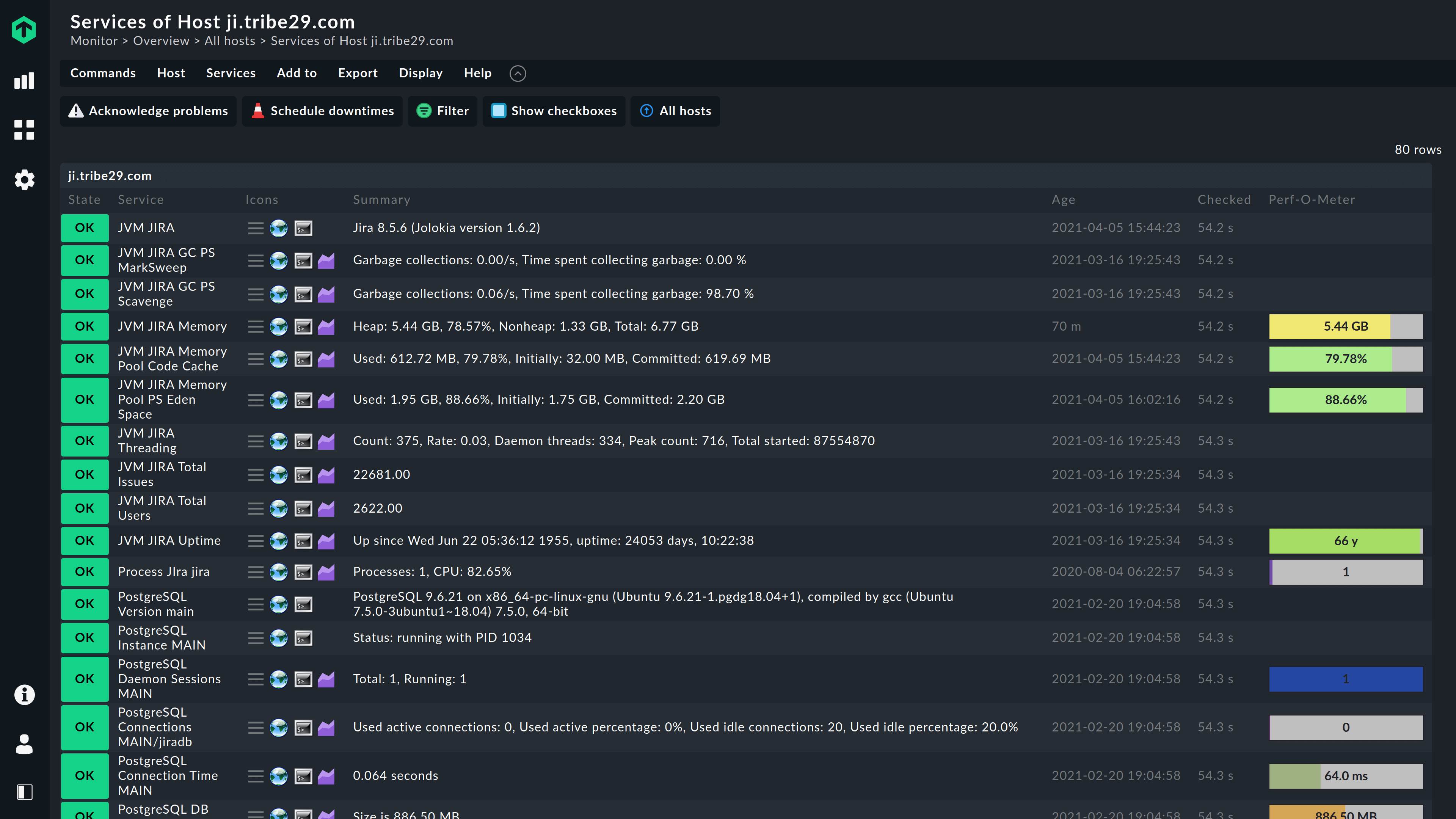Open Process JIra jira service link
The height and width of the screenshot is (819, 1456).
tap(163, 572)
